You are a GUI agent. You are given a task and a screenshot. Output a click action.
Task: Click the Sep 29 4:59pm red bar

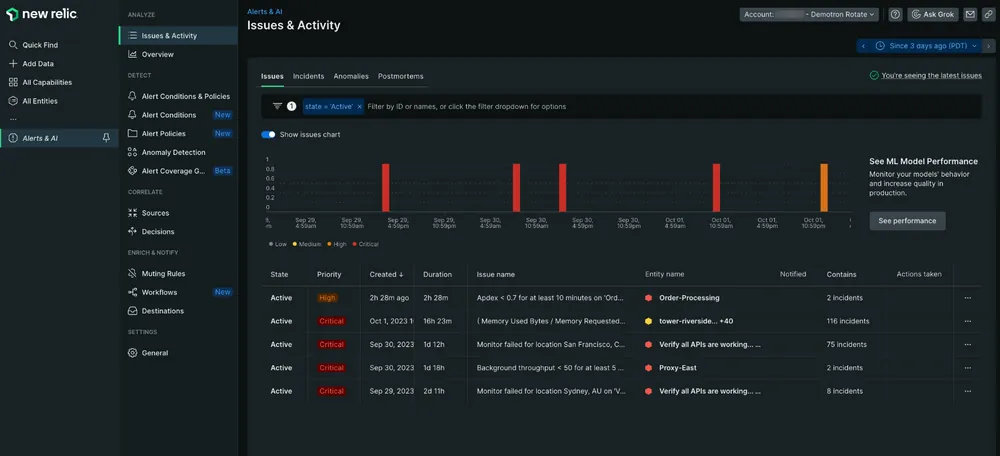click(385, 188)
